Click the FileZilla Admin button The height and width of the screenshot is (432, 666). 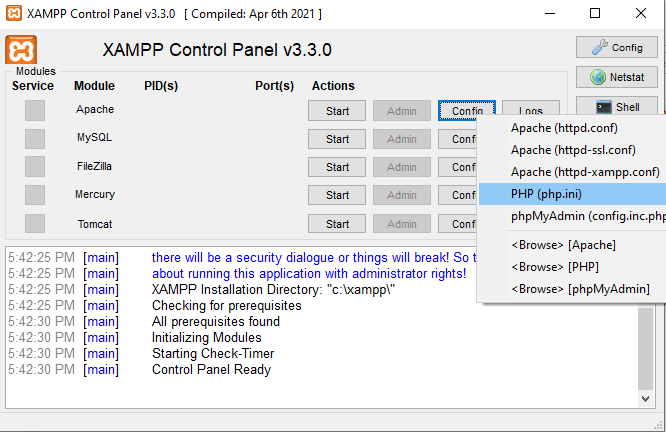402,167
